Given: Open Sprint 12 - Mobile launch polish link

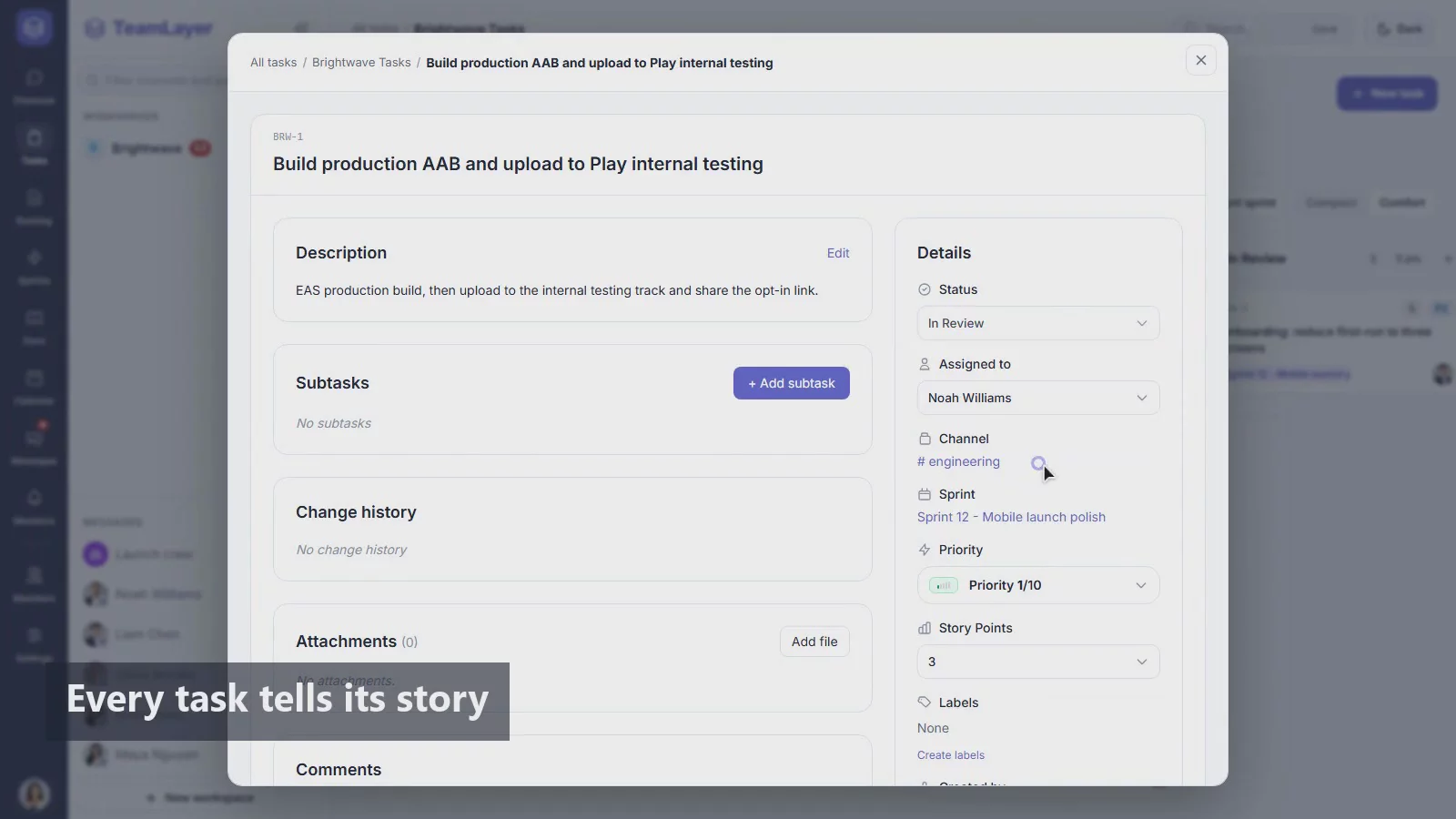Looking at the screenshot, I should click(1011, 517).
